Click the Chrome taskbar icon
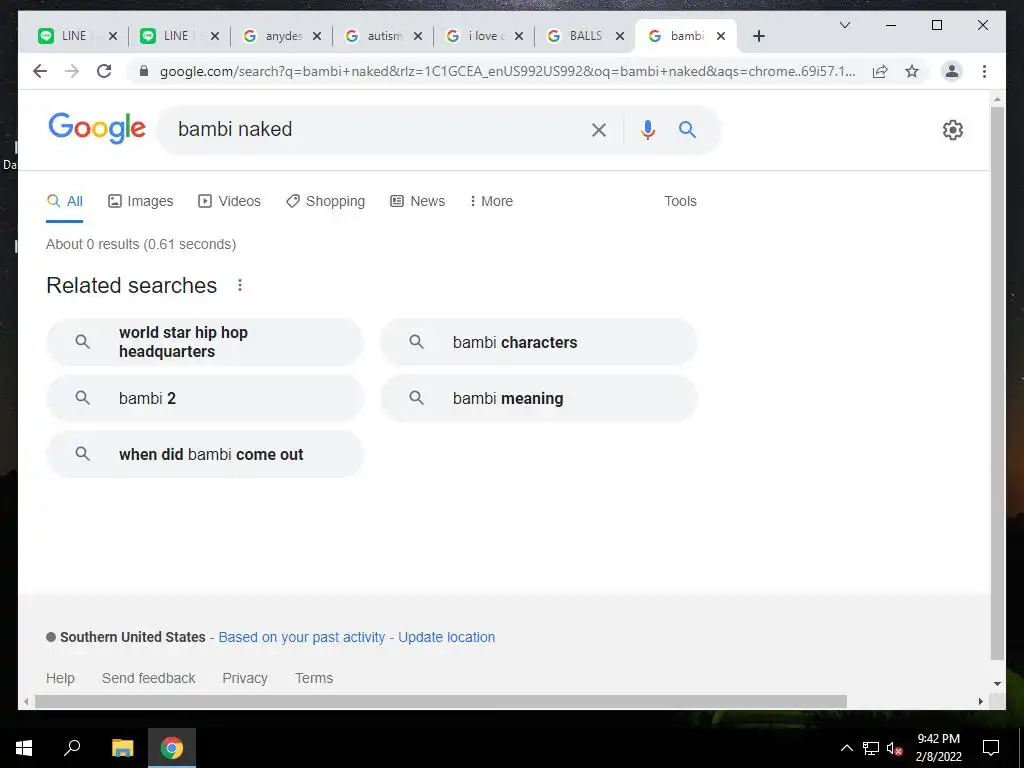This screenshot has width=1024, height=768. click(x=172, y=748)
